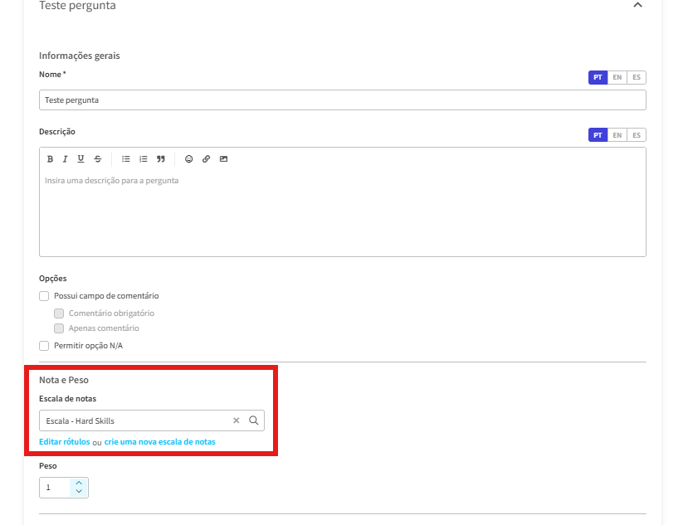Enable 'Permitir opção N/A' checkbox
The image size is (688, 525).
44,345
